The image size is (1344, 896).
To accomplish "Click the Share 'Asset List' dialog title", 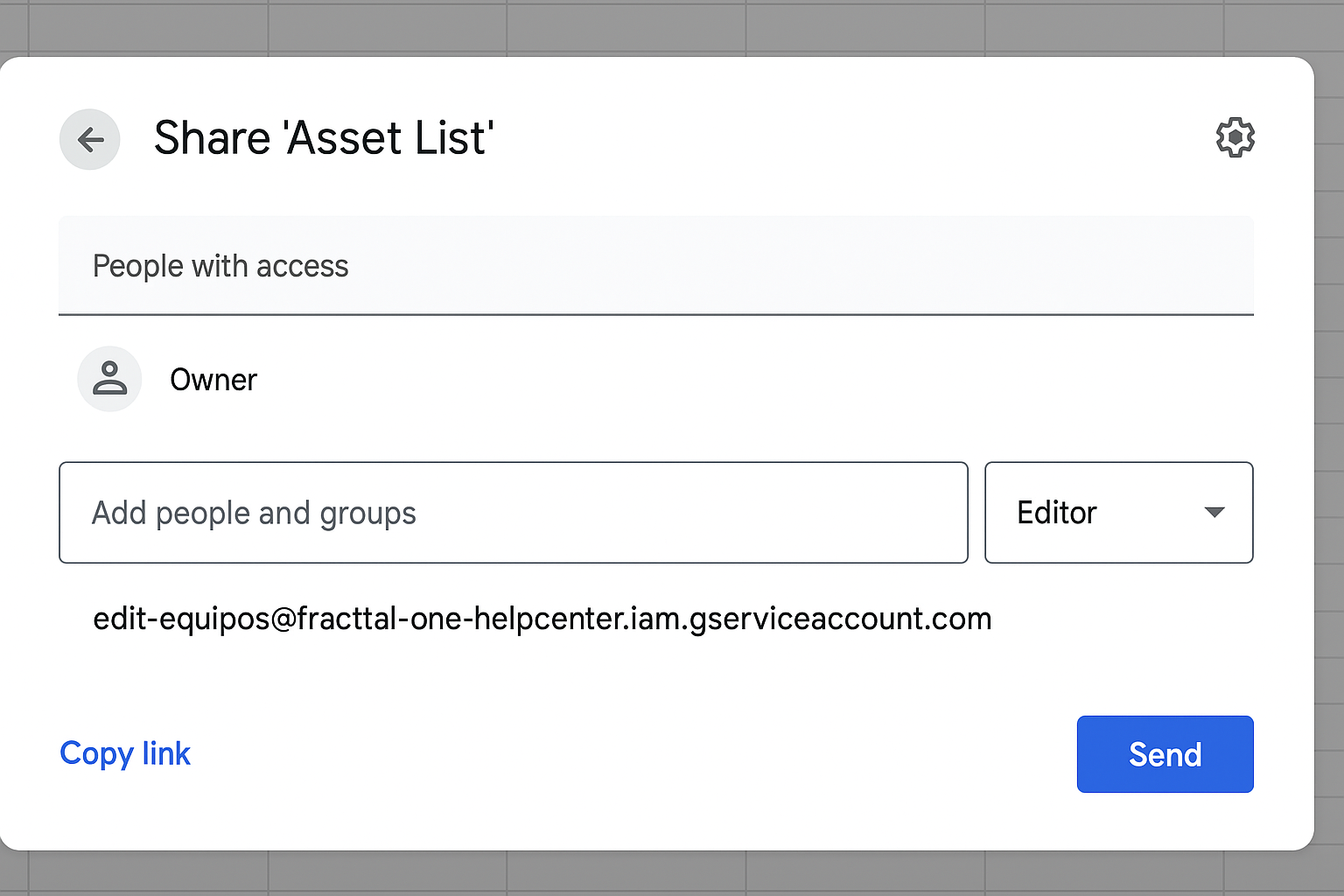I will point(324,138).
